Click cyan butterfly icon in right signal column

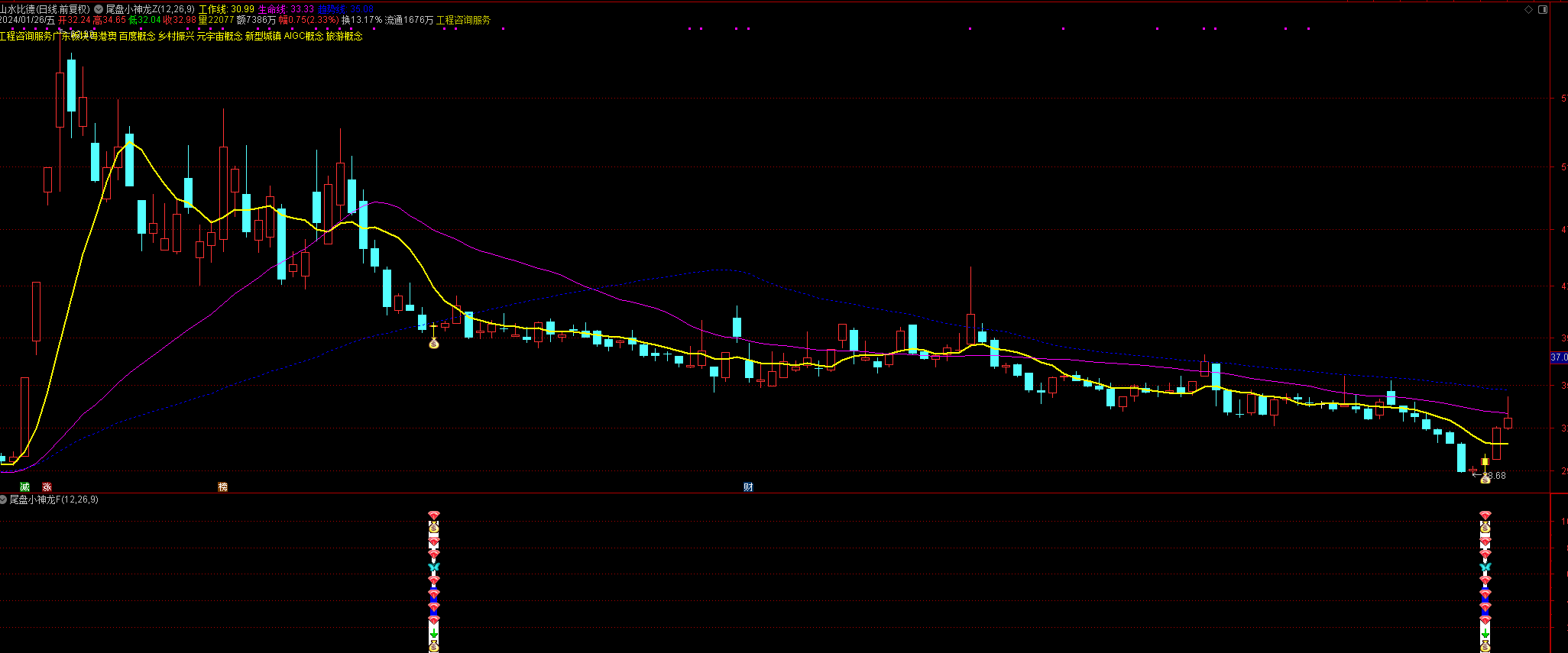click(1485, 567)
